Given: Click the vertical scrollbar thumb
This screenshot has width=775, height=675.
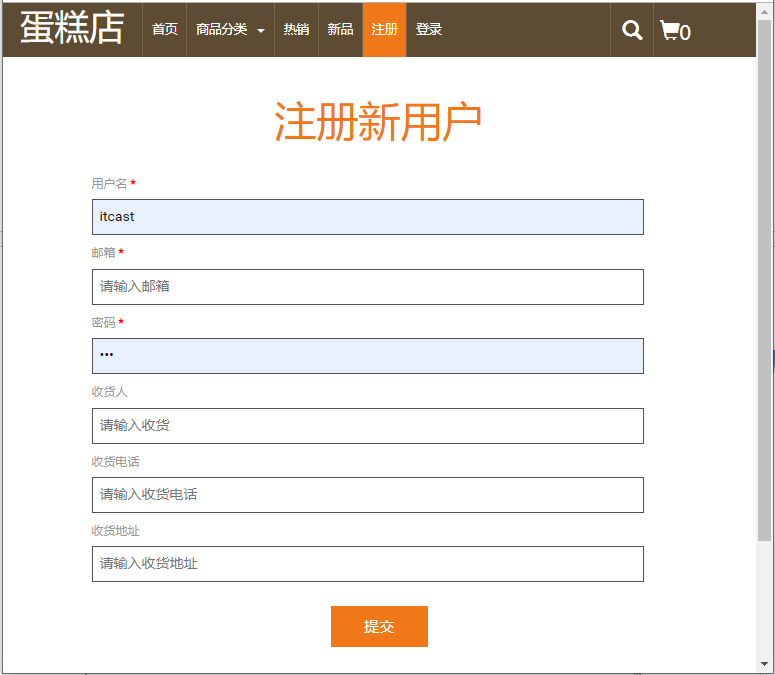Looking at the screenshot, I should (x=764, y=280).
